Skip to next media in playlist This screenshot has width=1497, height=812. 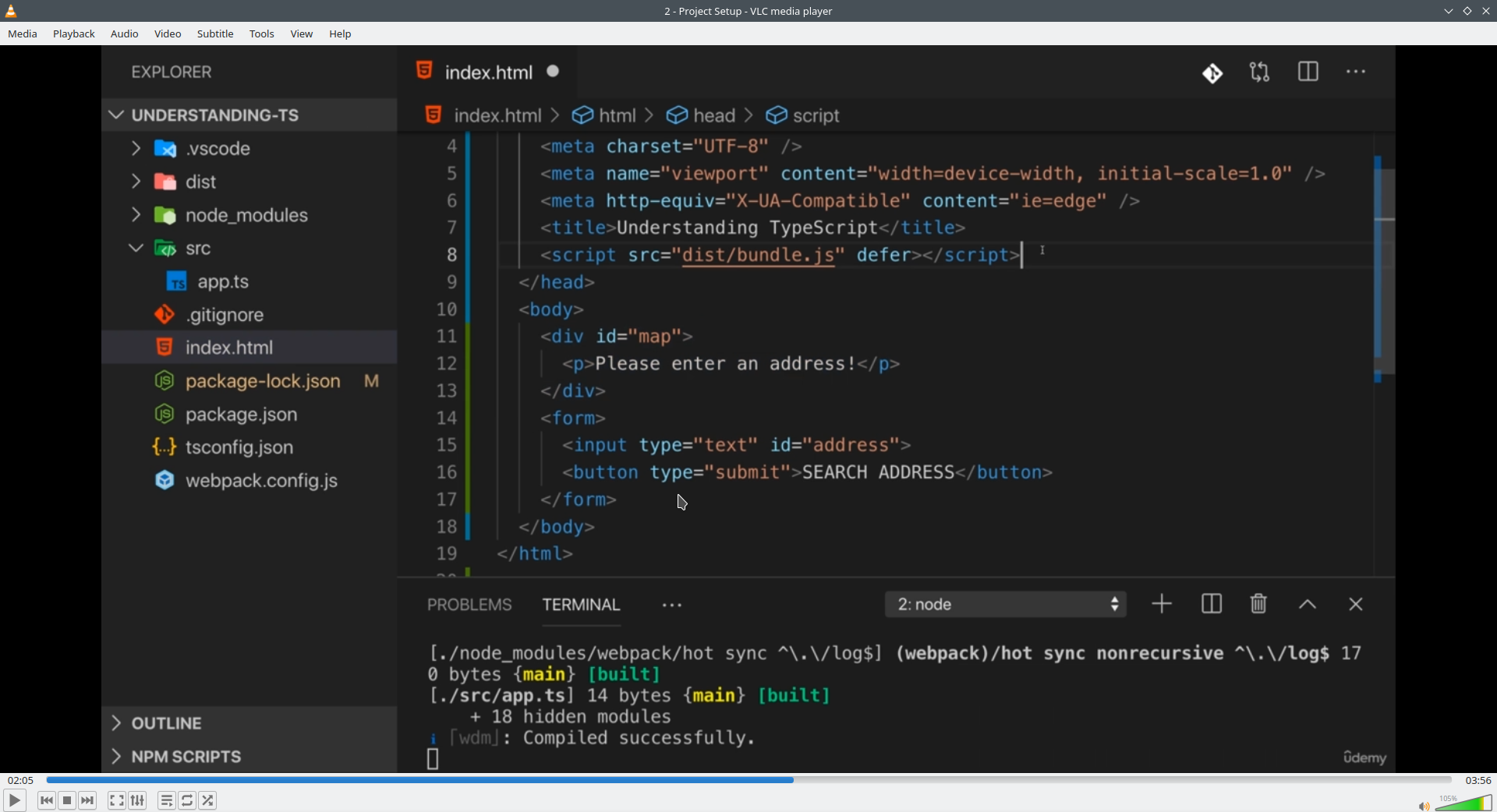coord(87,800)
